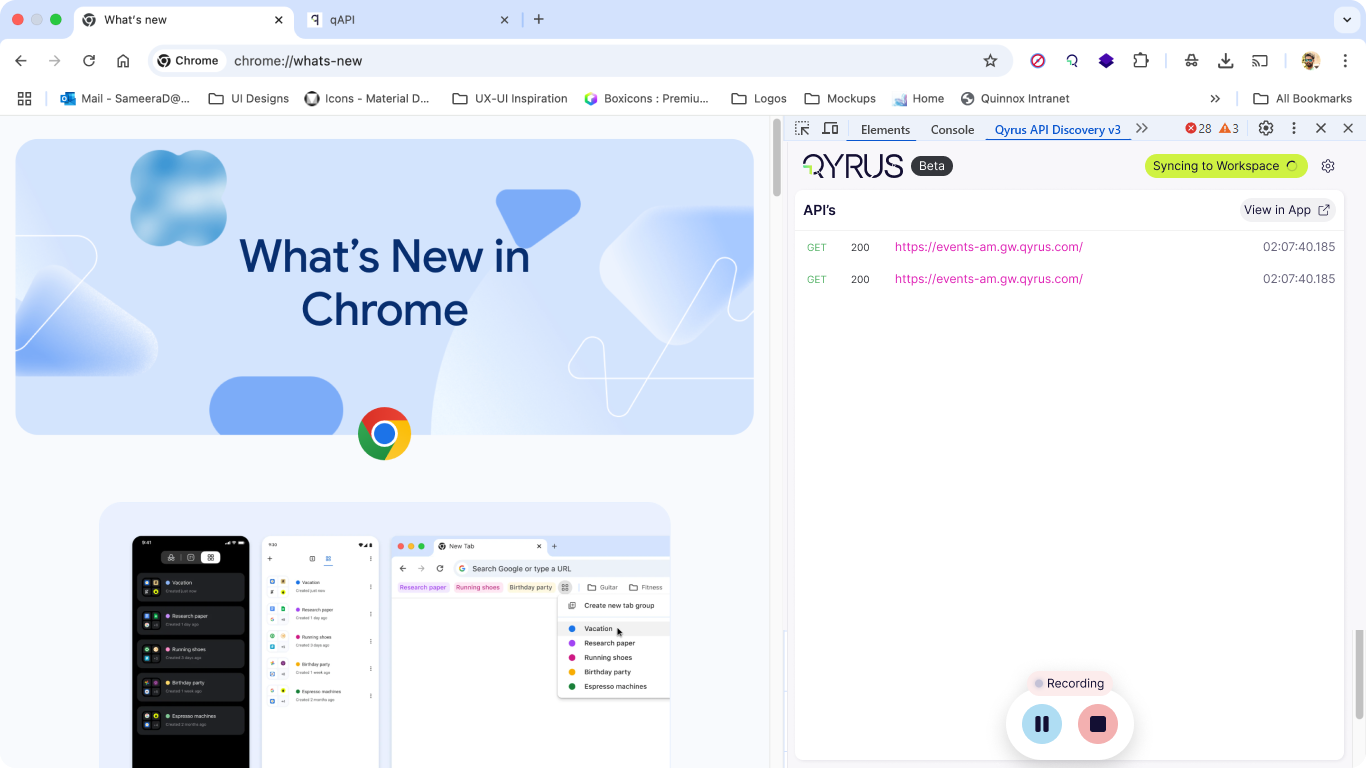Viewport: 1366px width, 768px height.
Task: Expand the UI Designs bookmark folder
Action: [x=248, y=98]
